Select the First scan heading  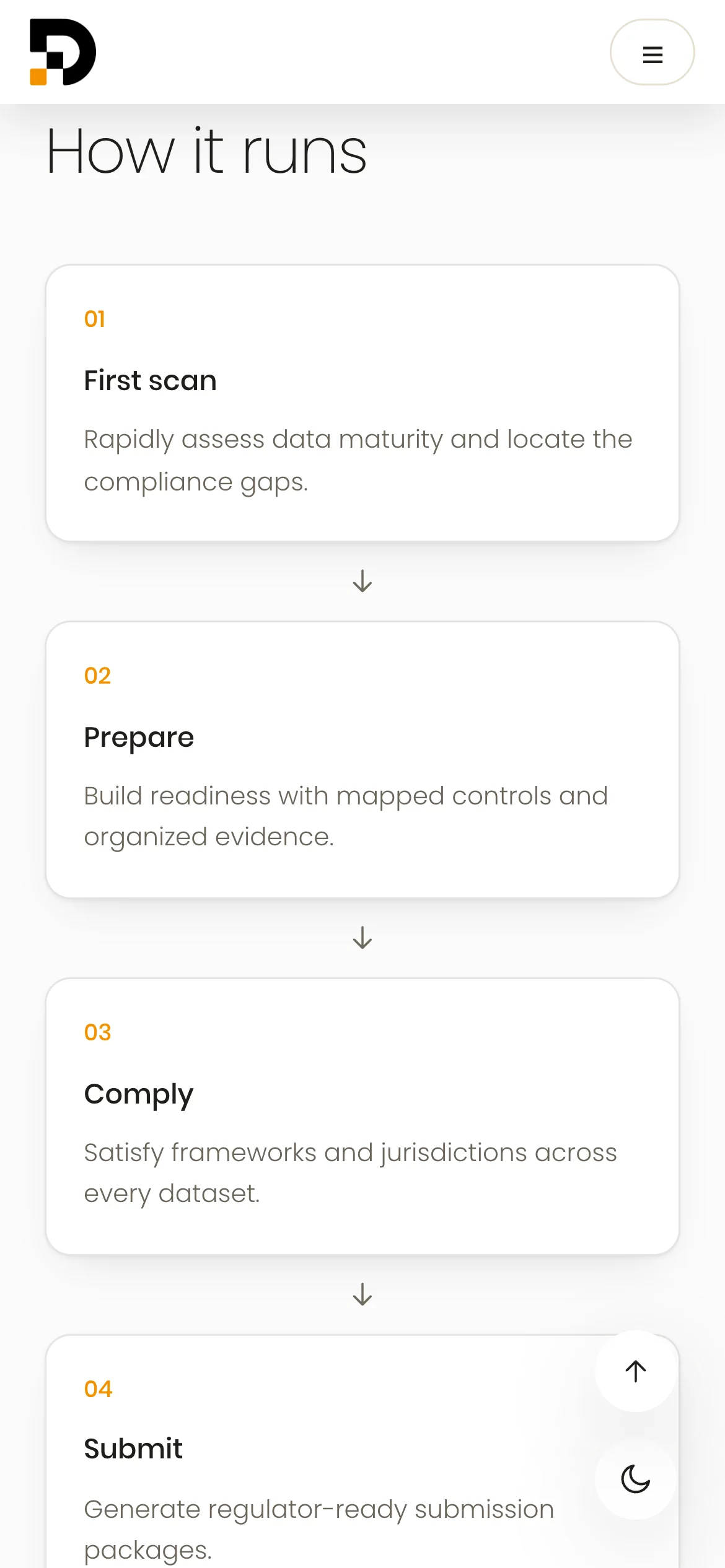click(x=151, y=380)
